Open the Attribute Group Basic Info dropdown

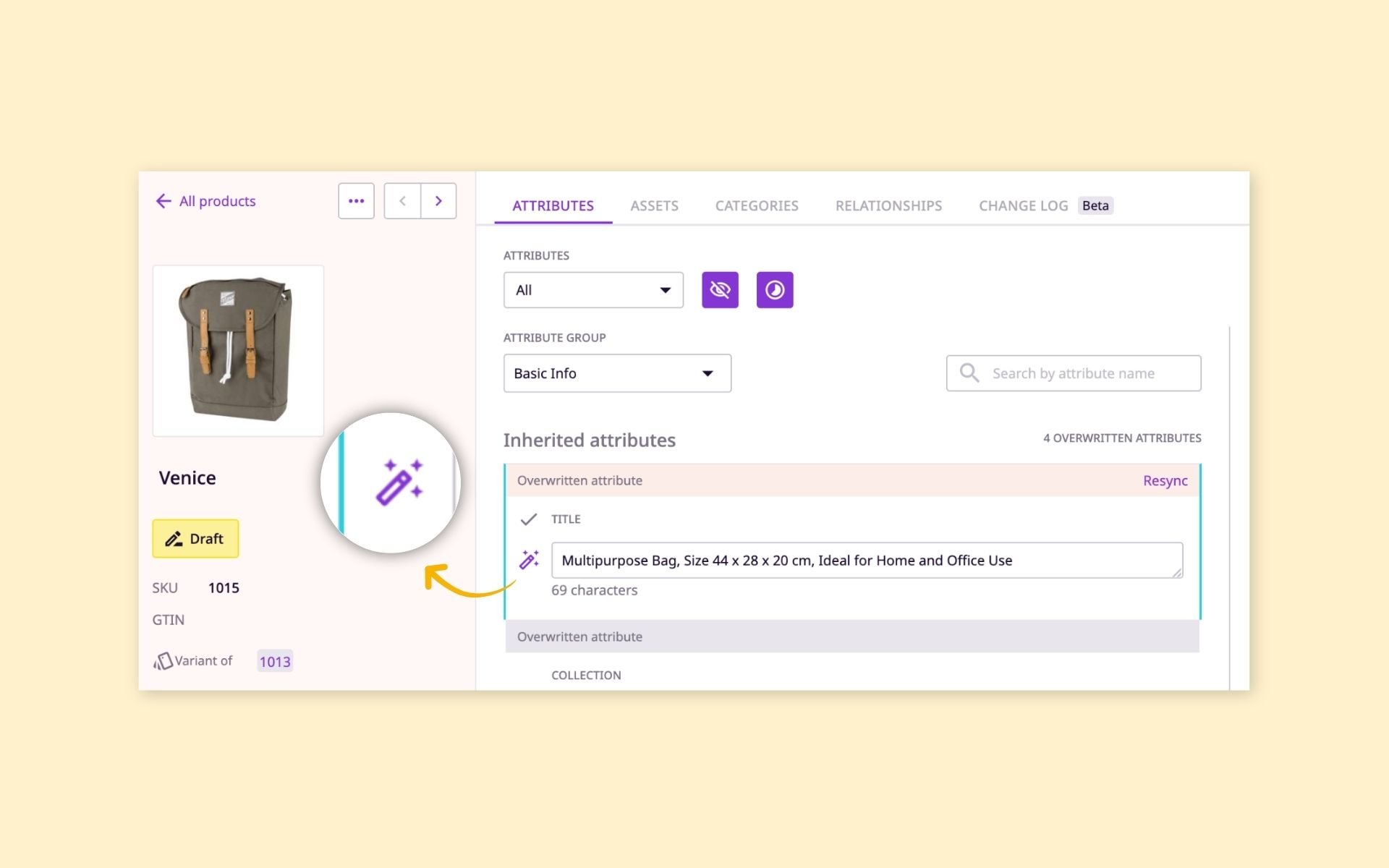(616, 373)
